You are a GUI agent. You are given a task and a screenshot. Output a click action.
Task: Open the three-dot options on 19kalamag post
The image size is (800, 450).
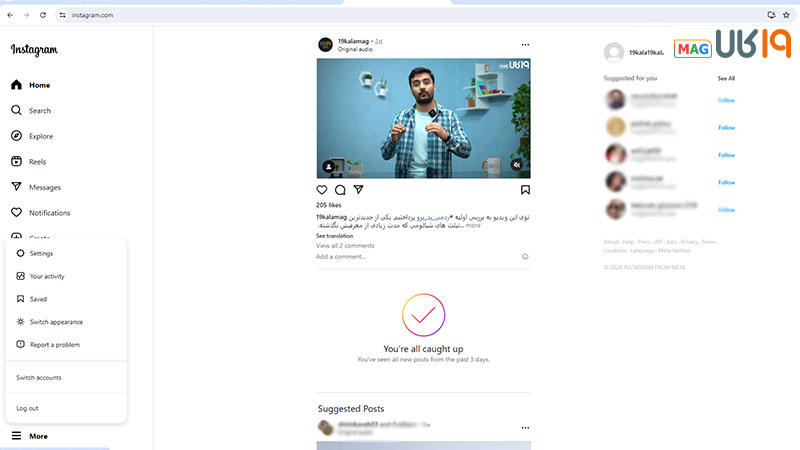[x=525, y=45]
